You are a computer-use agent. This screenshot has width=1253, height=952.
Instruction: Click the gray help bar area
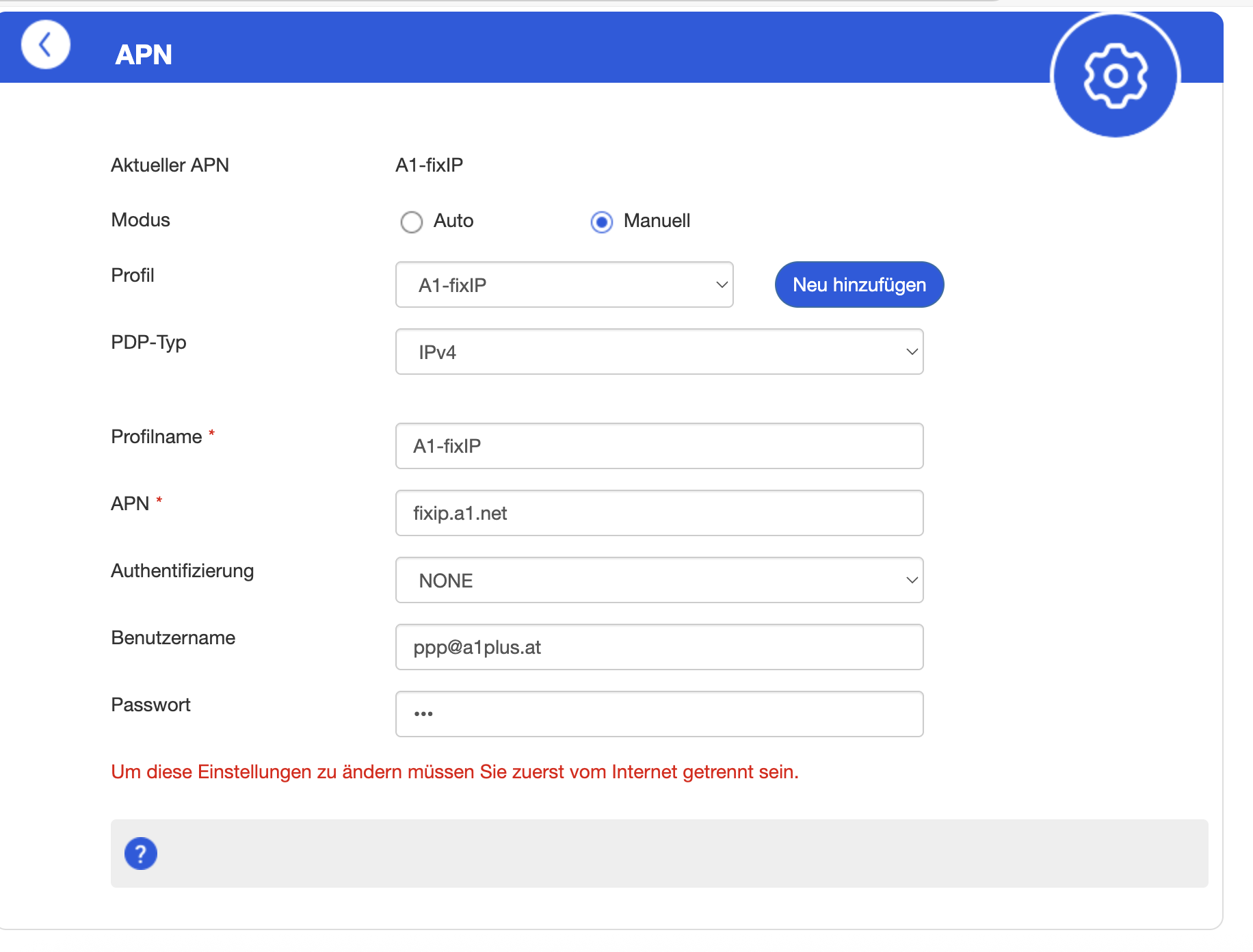[x=659, y=854]
